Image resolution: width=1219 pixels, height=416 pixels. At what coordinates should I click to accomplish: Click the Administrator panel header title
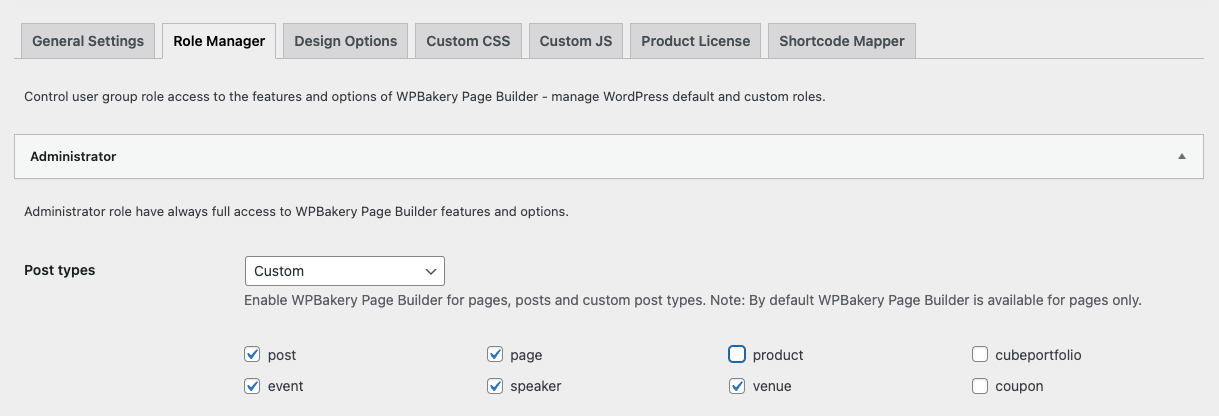pos(73,157)
